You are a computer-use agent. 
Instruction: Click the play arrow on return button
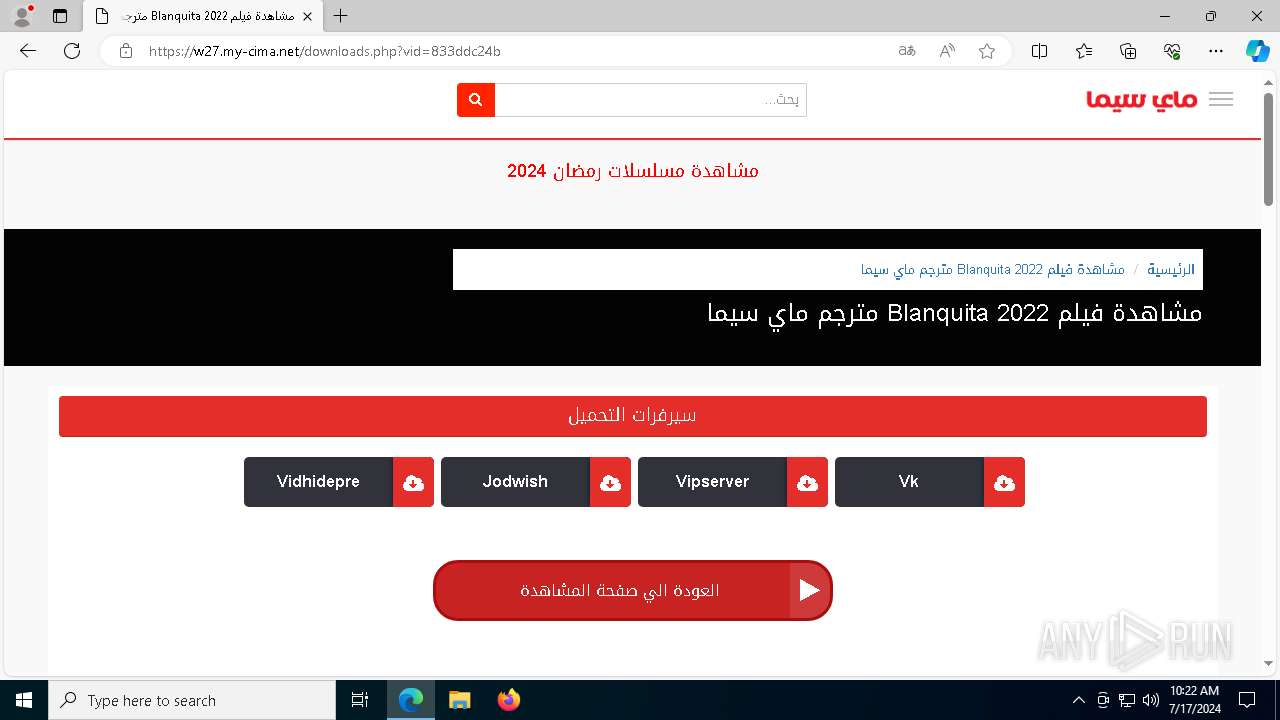tap(810, 590)
